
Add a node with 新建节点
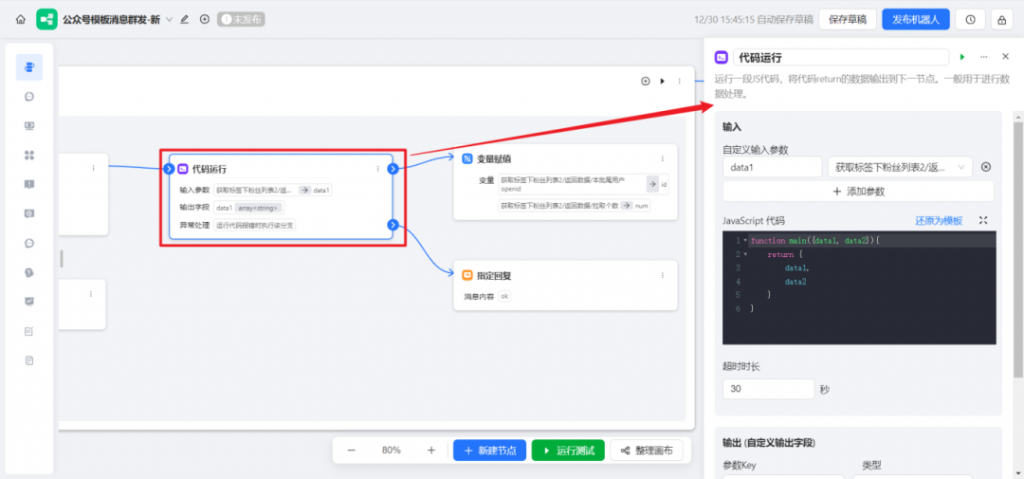490,450
